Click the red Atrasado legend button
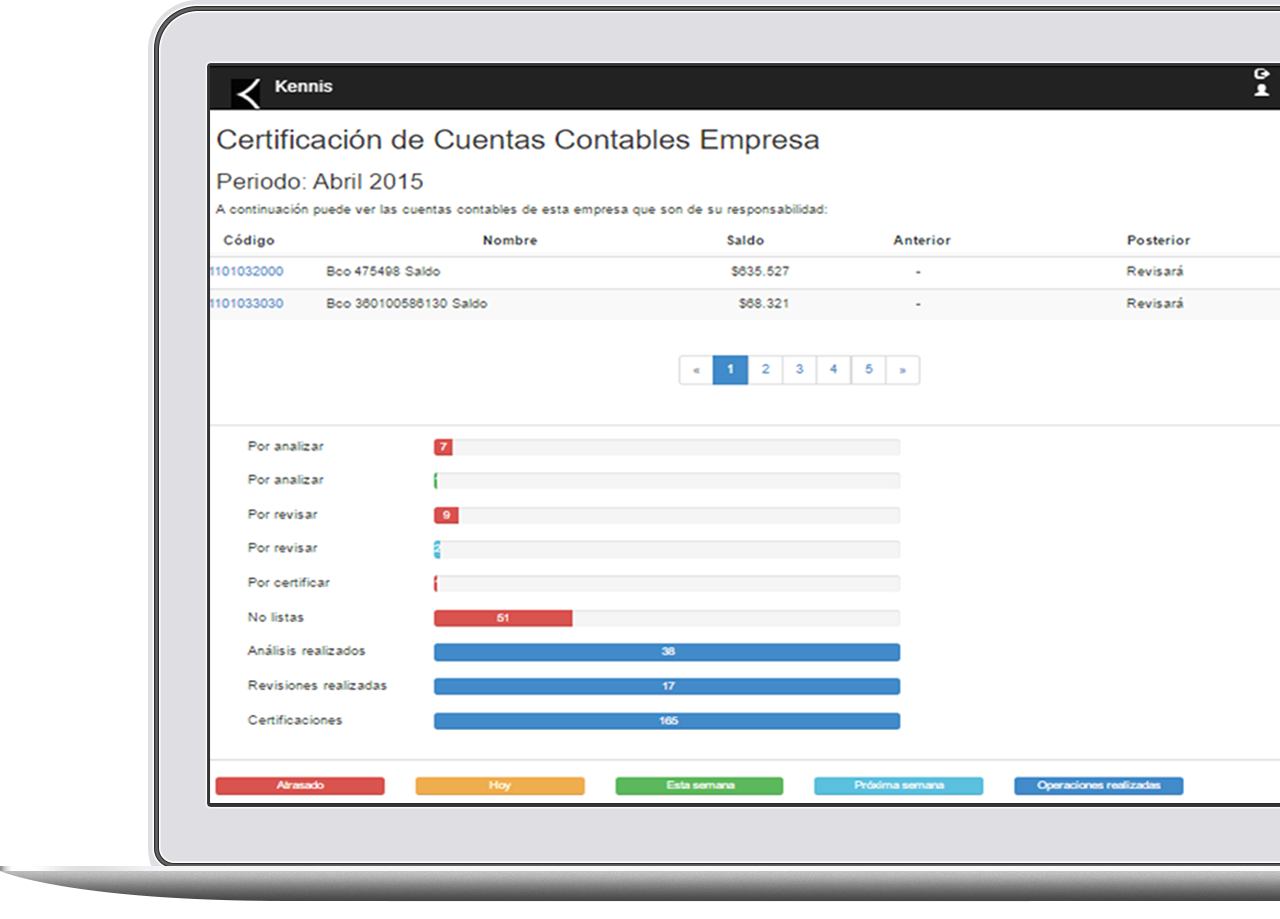 coord(300,786)
